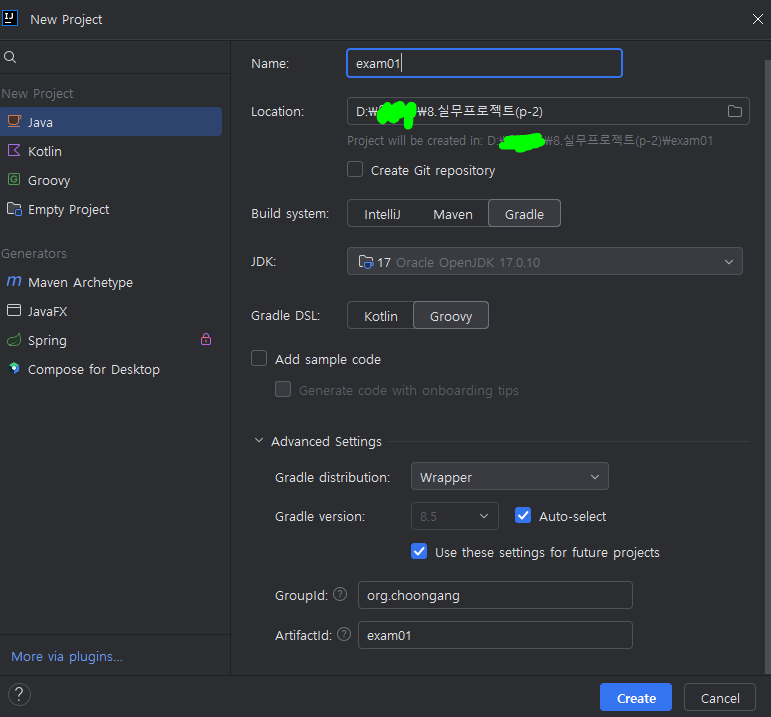Click the Kotlin logo icon in sidebar

(14, 150)
